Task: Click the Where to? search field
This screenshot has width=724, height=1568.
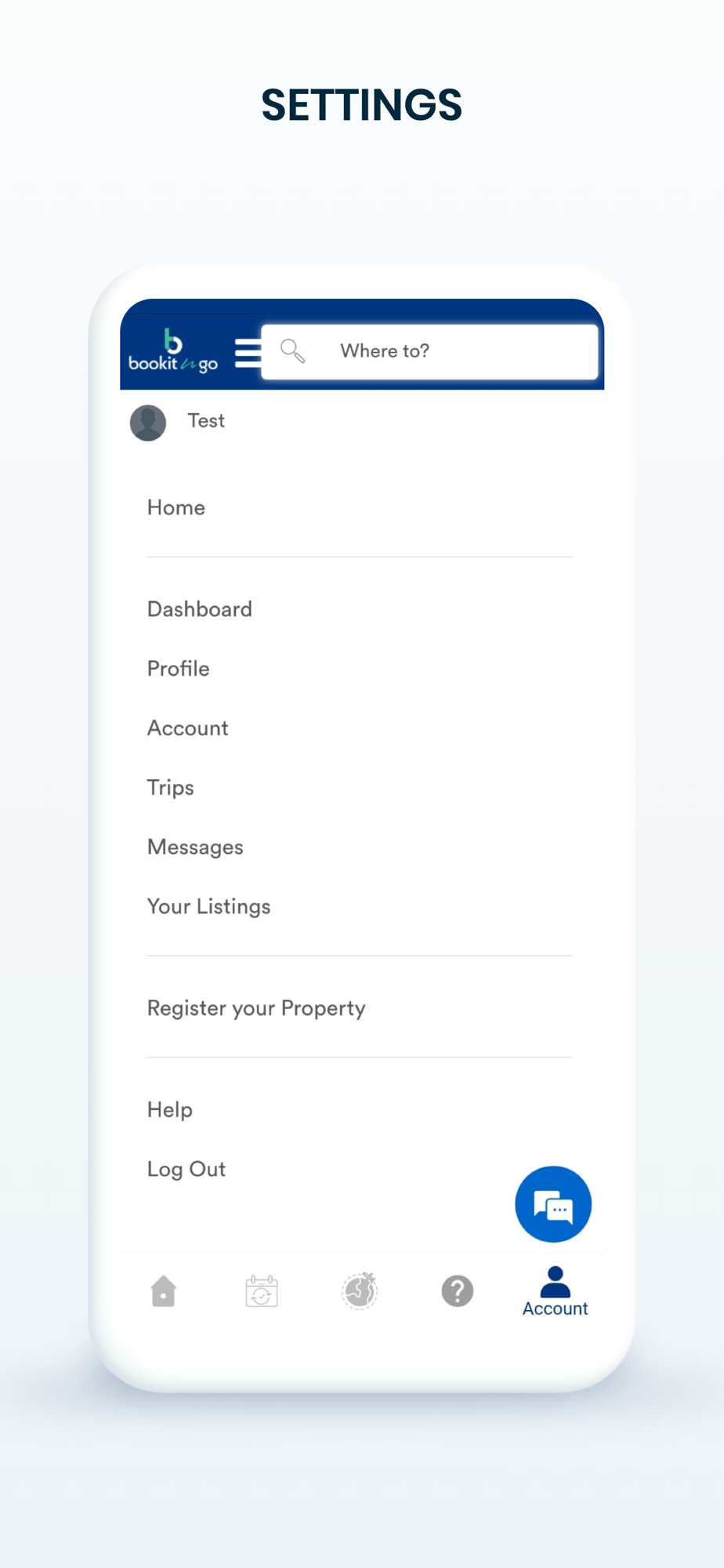Action: [x=429, y=351]
